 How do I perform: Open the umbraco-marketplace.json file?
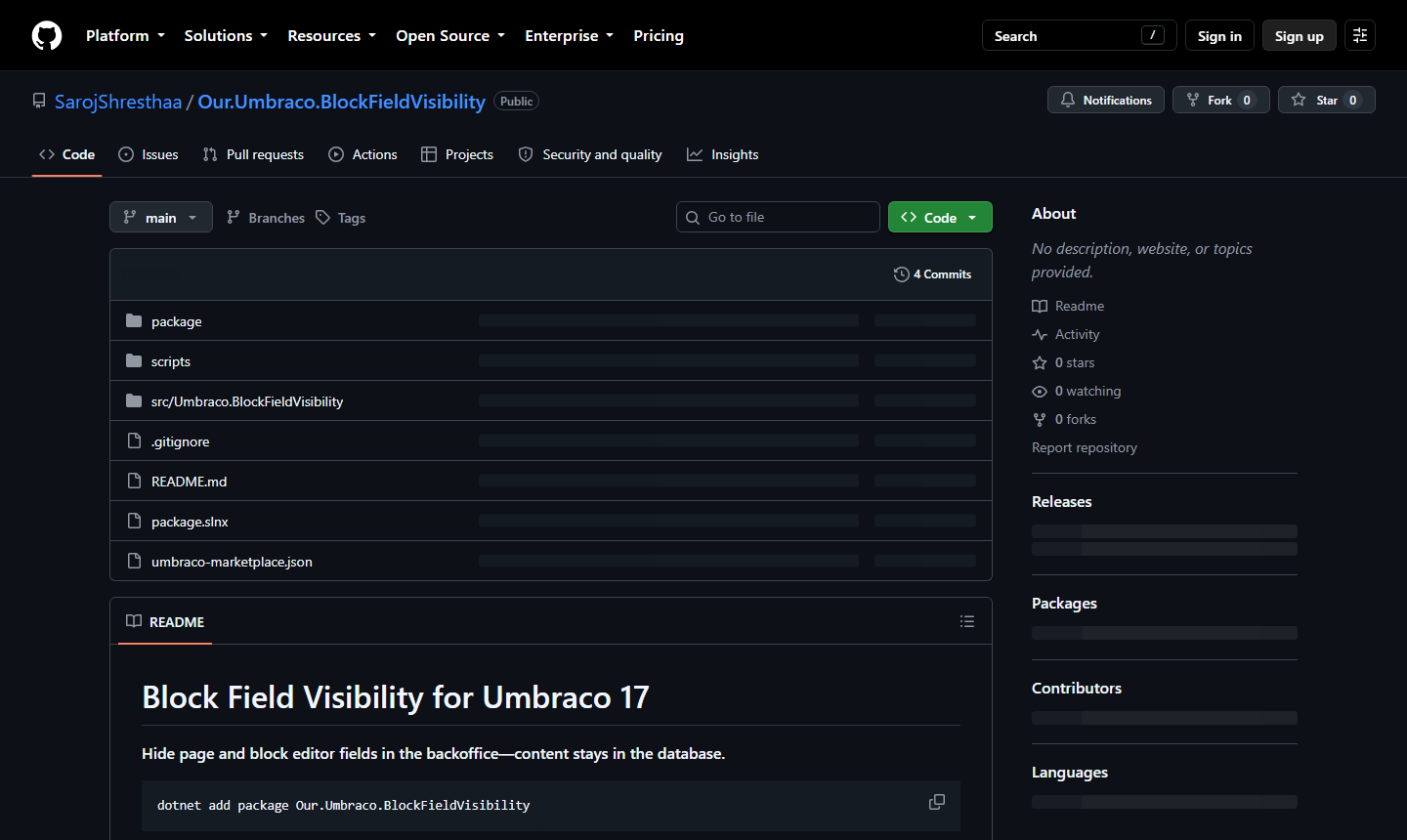point(232,562)
